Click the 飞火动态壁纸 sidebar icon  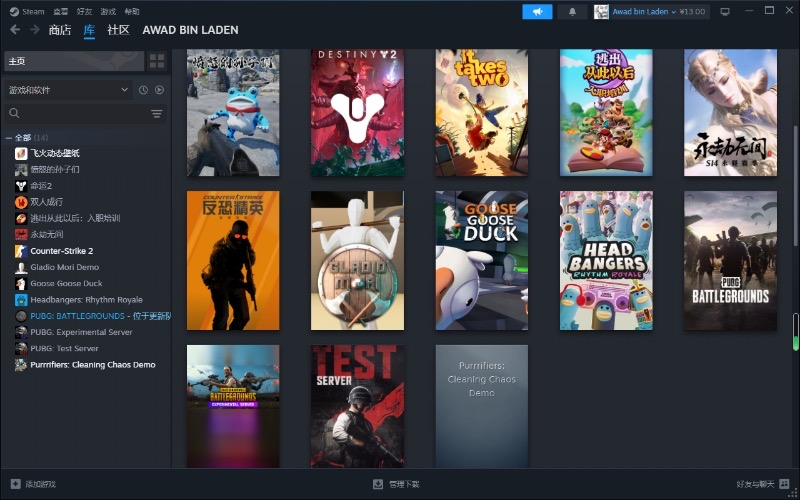point(21,153)
